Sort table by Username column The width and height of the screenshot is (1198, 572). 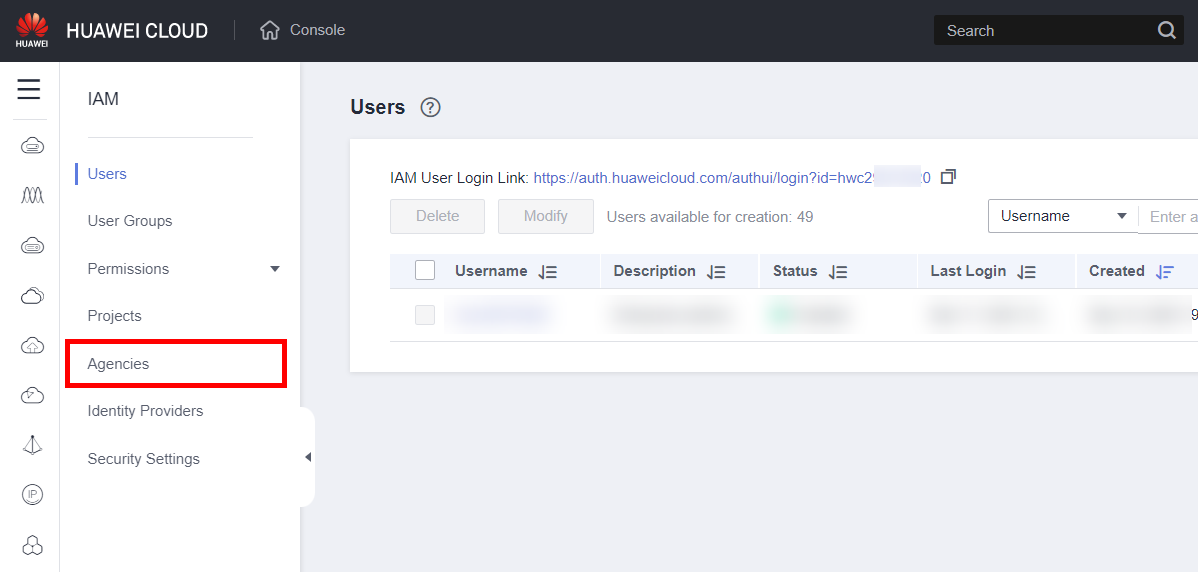click(547, 272)
